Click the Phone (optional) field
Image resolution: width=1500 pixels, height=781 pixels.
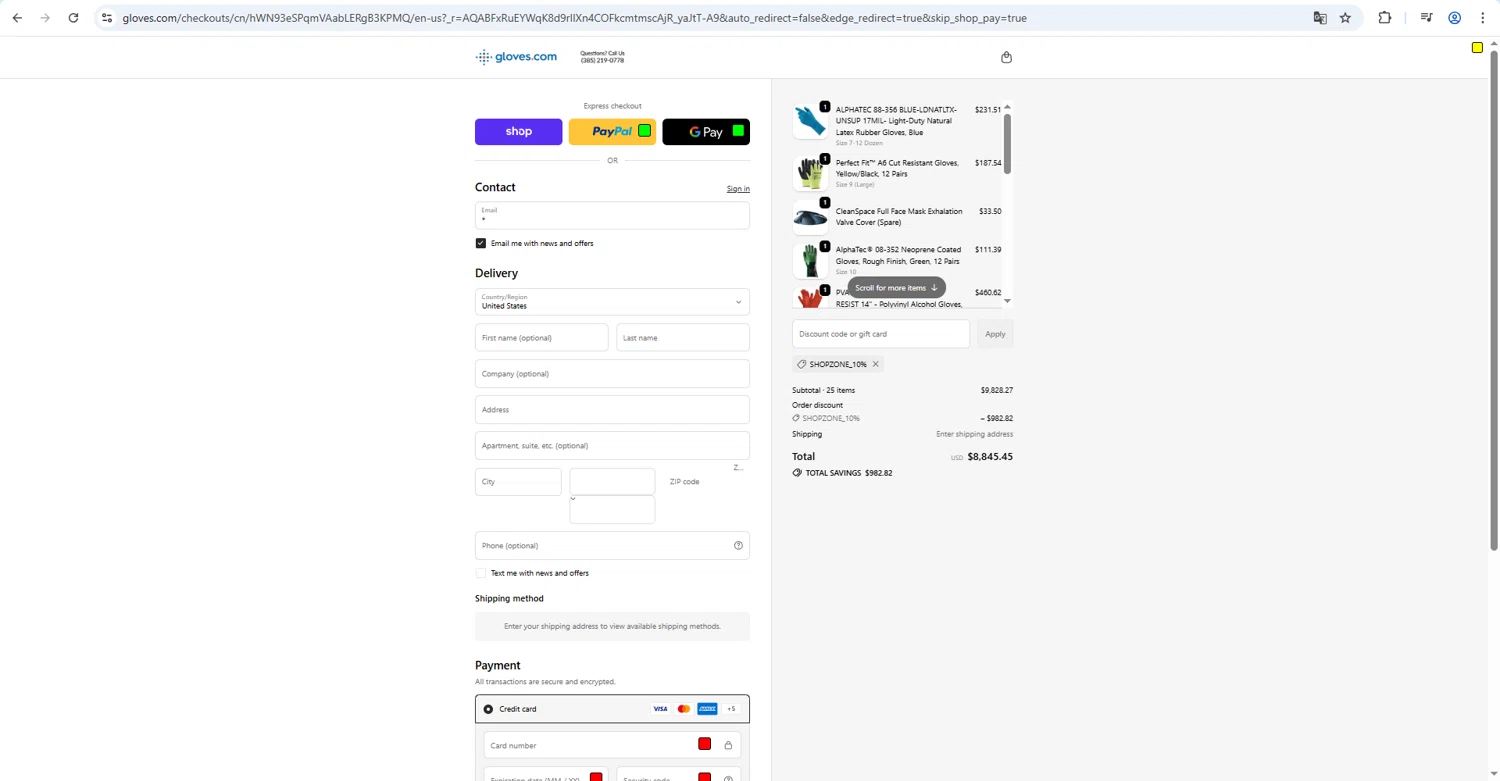tap(612, 546)
